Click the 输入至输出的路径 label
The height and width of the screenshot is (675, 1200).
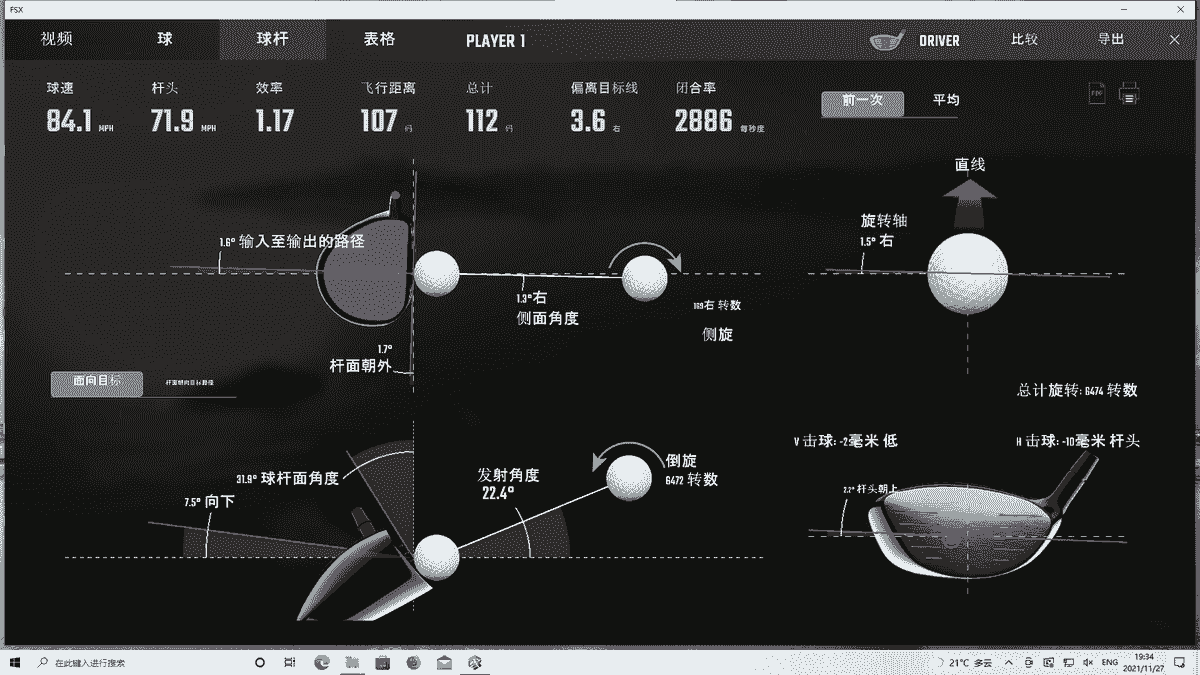pyautogui.click(x=291, y=242)
